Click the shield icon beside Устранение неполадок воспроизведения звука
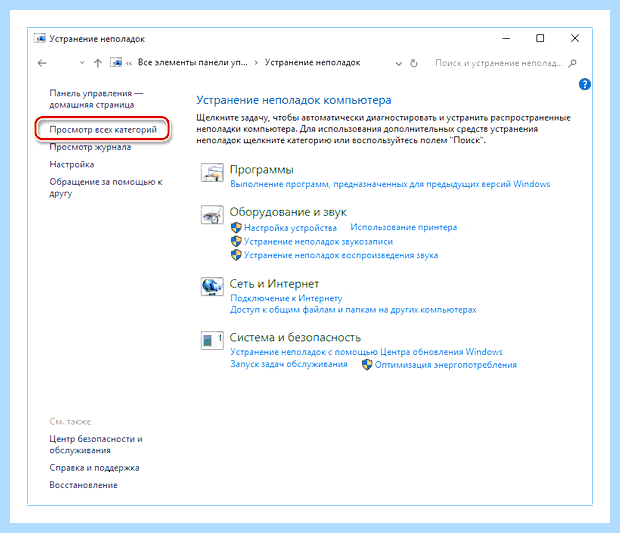The height and width of the screenshot is (533, 620). coord(236,255)
